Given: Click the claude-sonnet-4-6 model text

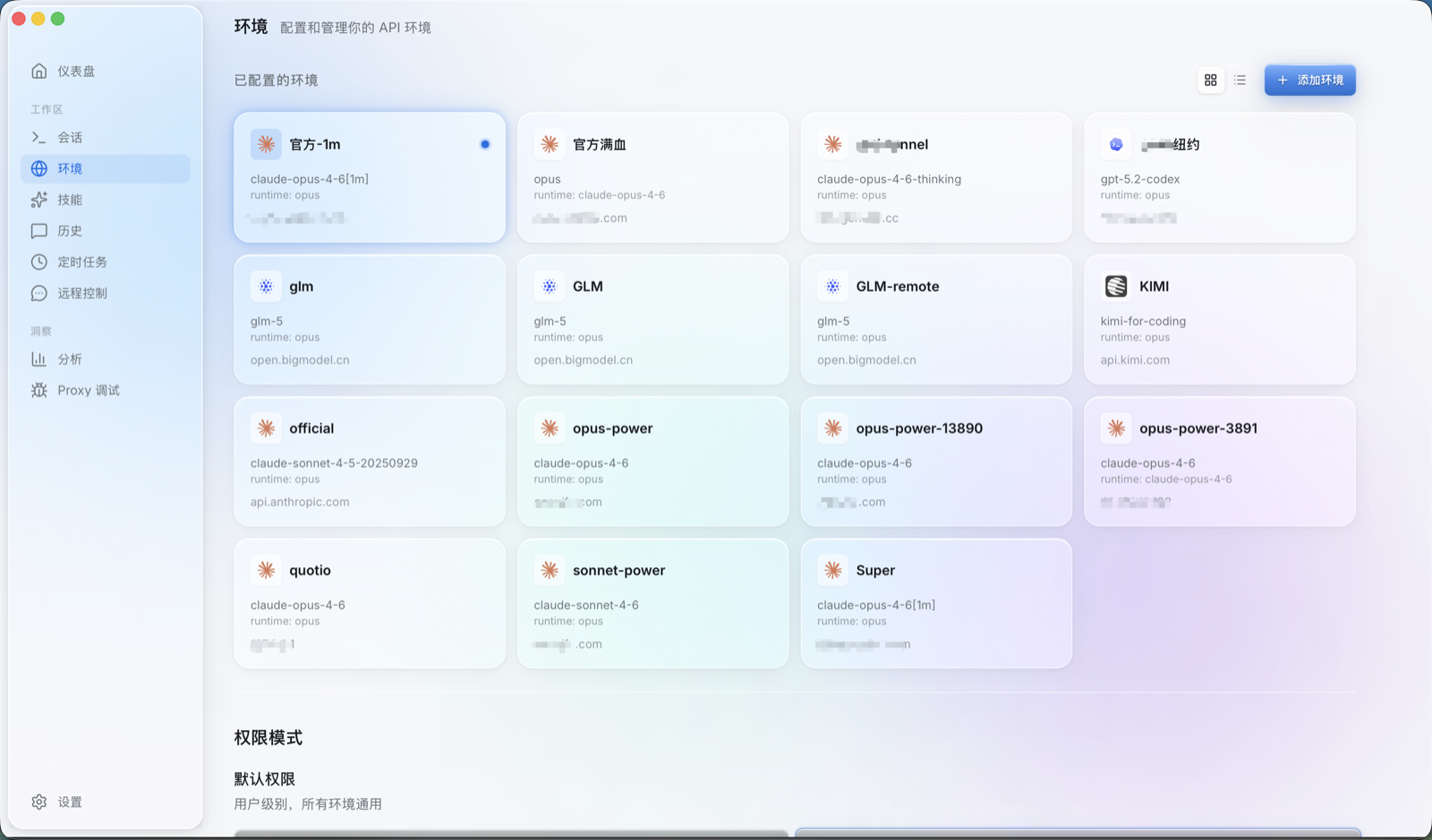Looking at the screenshot, I should (x=586, y=605).
